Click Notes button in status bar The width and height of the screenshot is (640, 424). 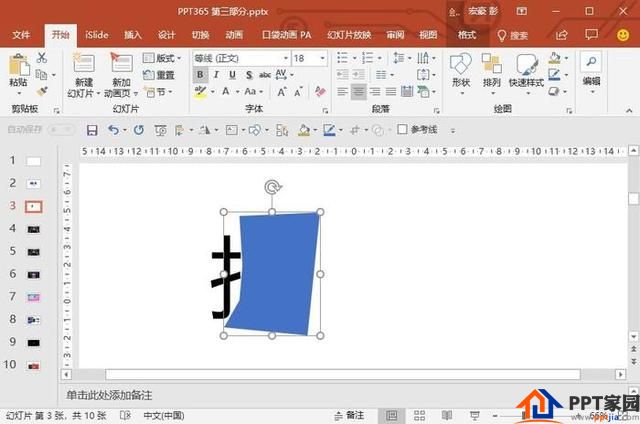click(x=349, y=415)
